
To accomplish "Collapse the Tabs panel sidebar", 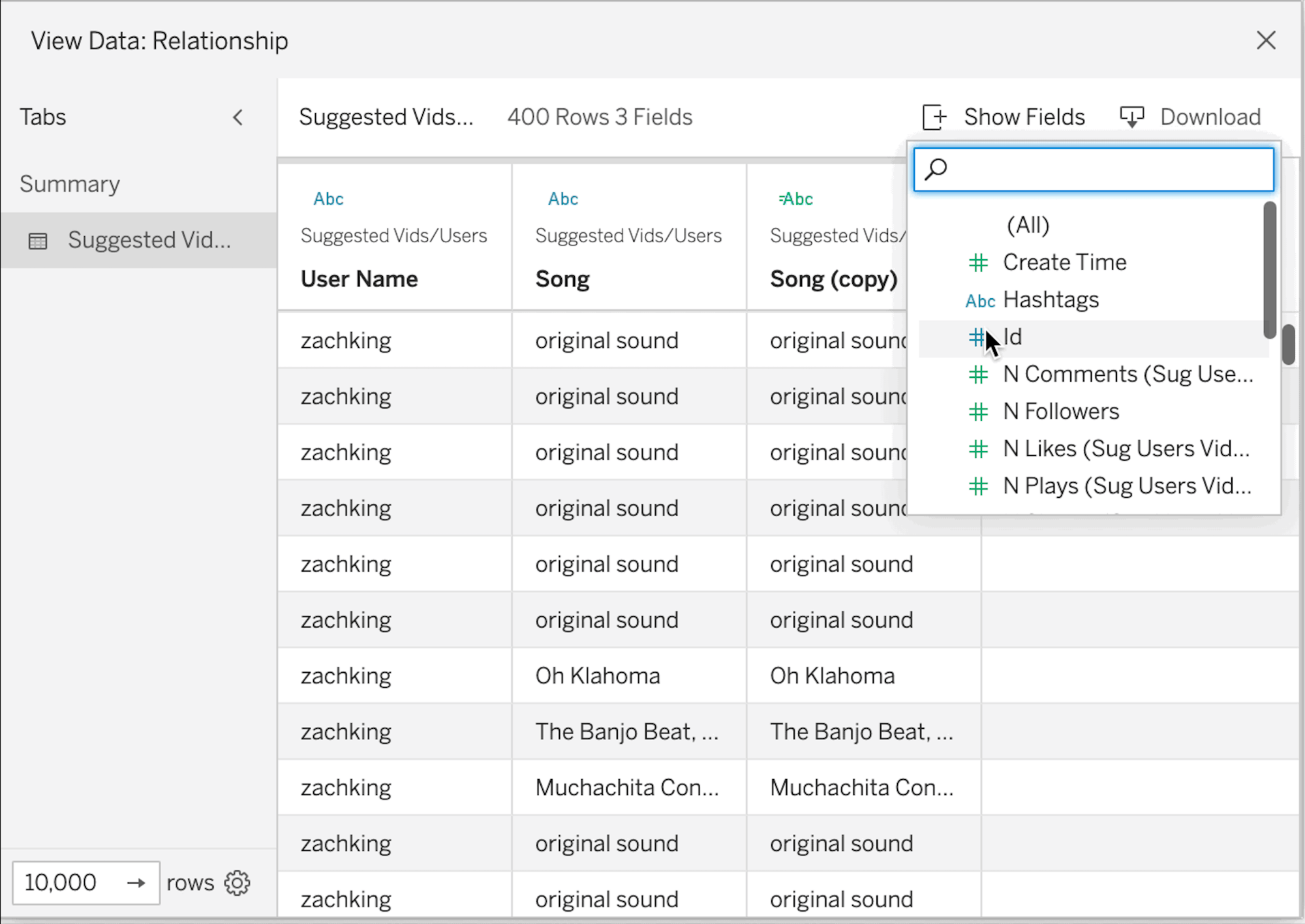I will coord(238,117).
